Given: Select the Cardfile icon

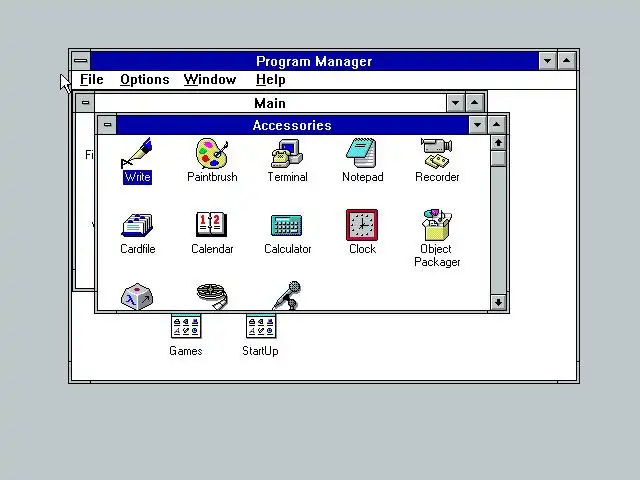Looking at the screenshot, I should [x=137, y=225].
